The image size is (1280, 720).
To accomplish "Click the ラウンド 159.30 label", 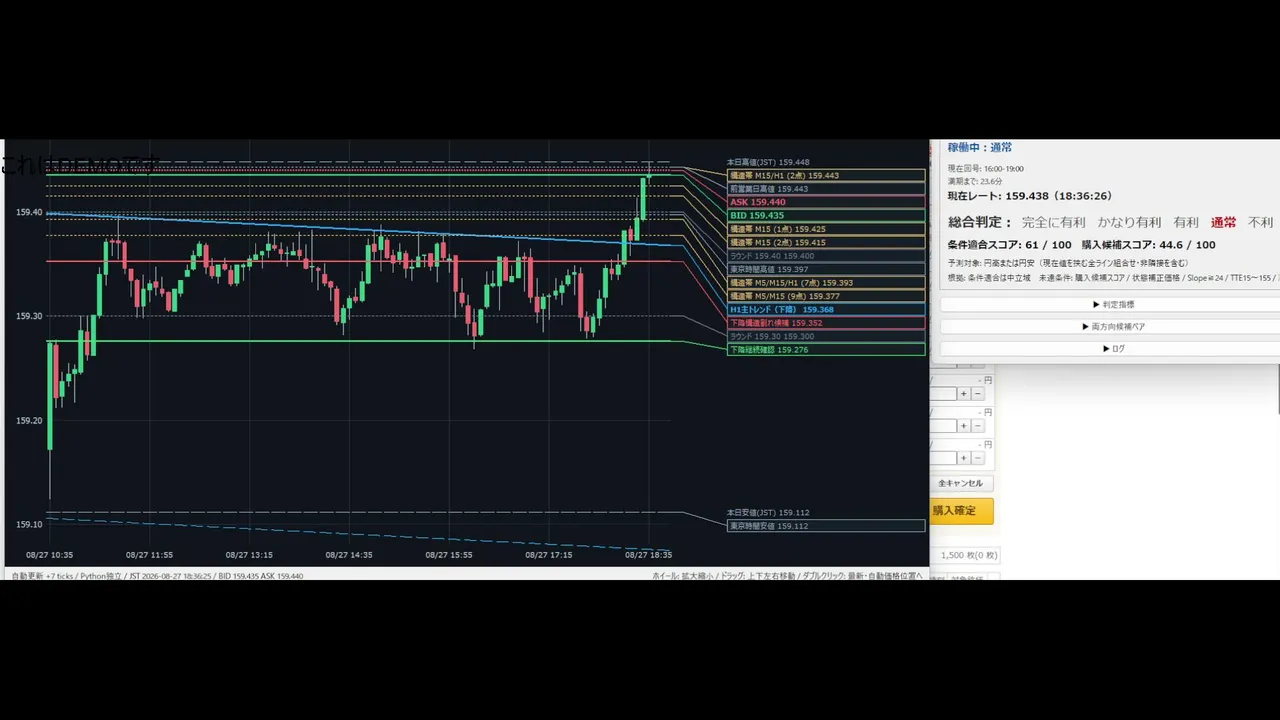I will (x=826, y=336).
